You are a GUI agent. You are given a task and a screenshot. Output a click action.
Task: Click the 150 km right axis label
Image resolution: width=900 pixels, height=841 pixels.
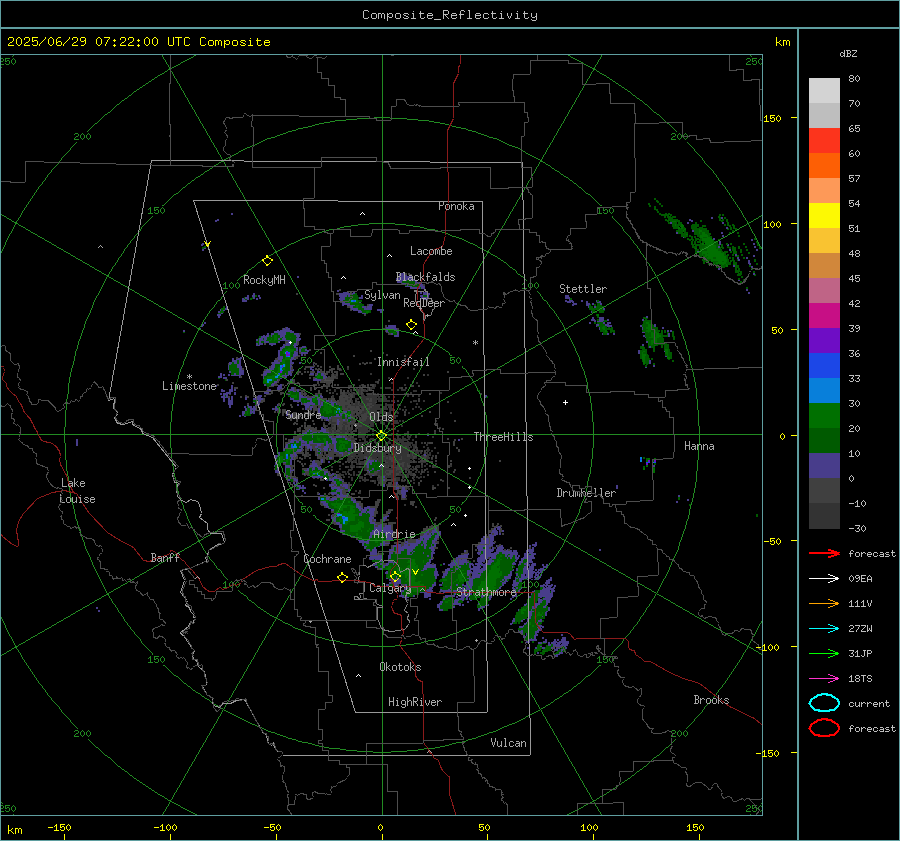click(772, 118)
